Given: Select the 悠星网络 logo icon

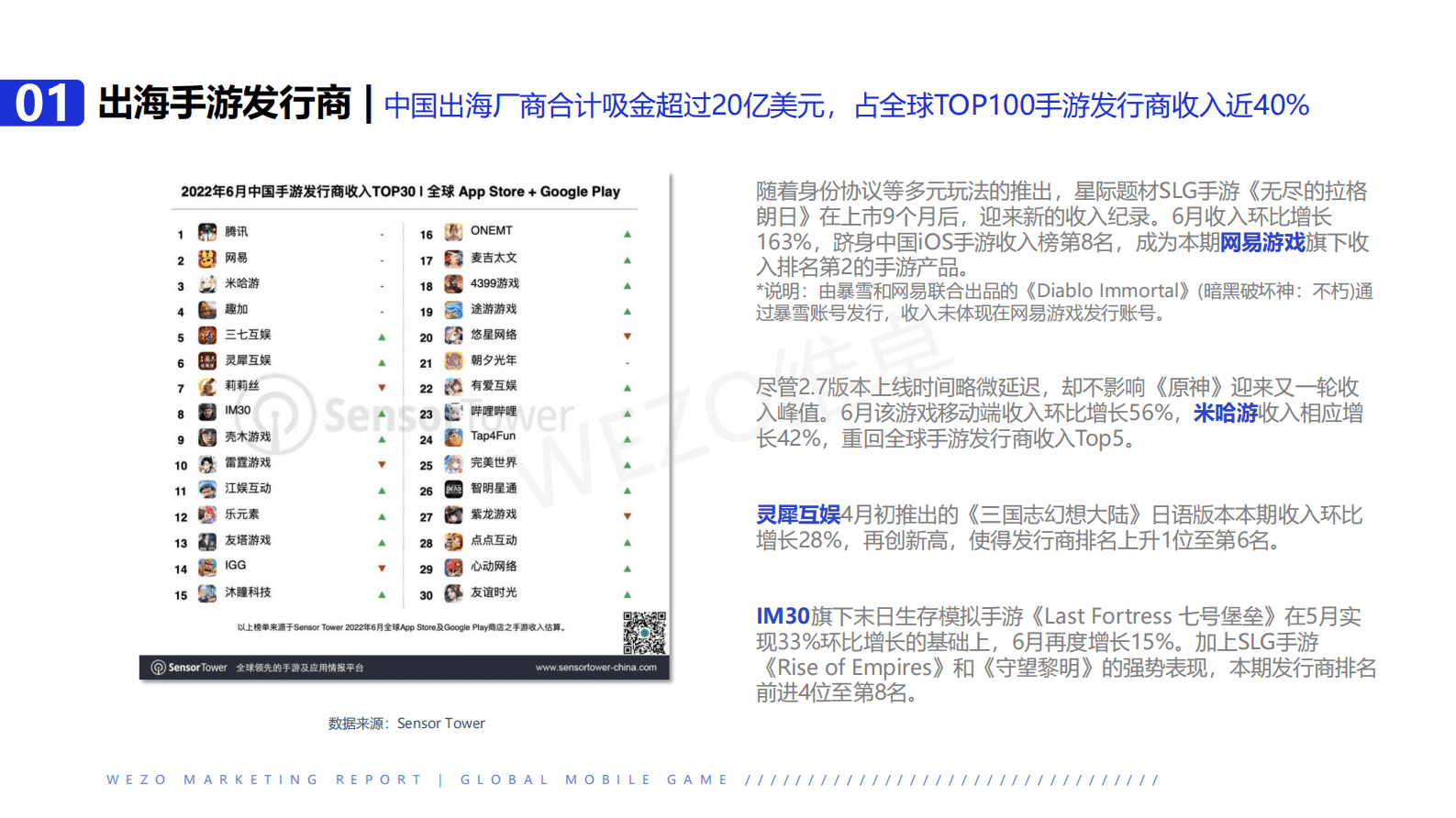Looking at the screenshot, I should pos(454,336).
